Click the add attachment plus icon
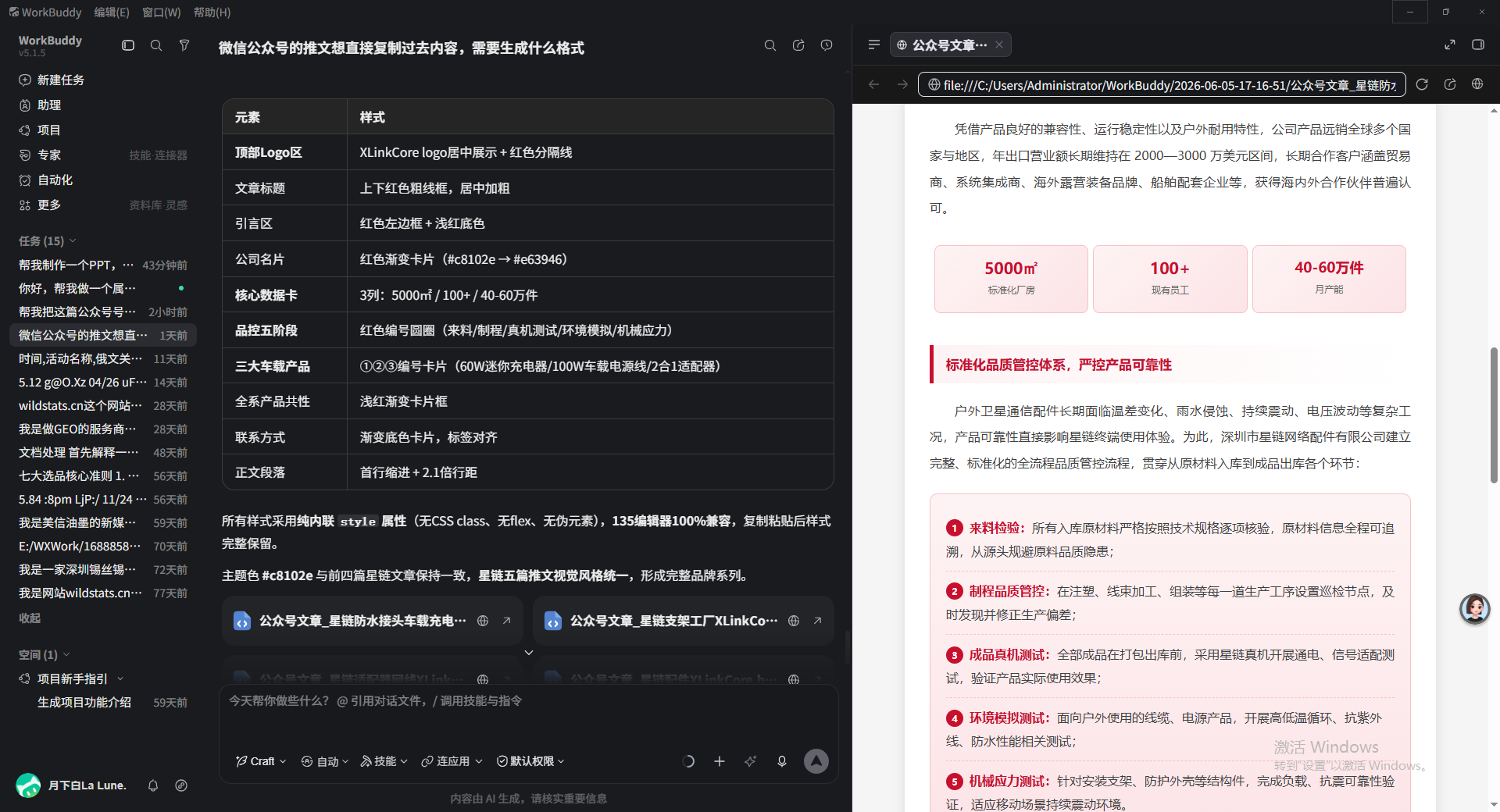1500x812 pixels. tap(720, 761)
